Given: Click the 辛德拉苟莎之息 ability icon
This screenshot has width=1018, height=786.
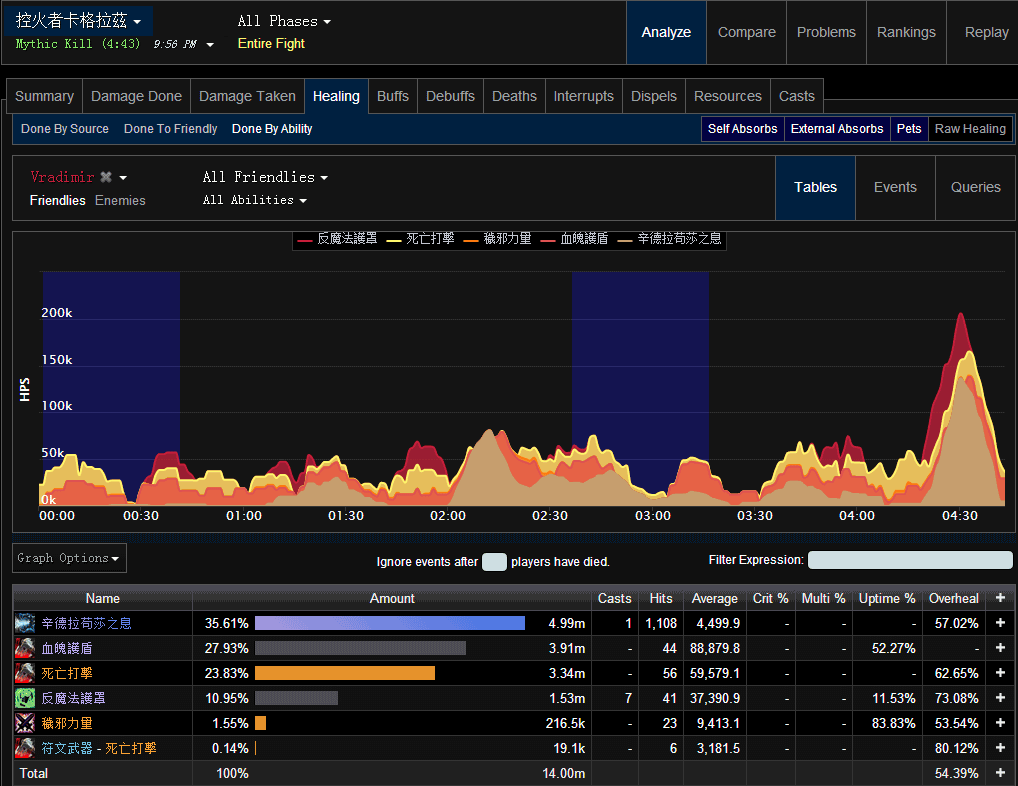Looking at the screenshot, I should [x=25, y=623].
